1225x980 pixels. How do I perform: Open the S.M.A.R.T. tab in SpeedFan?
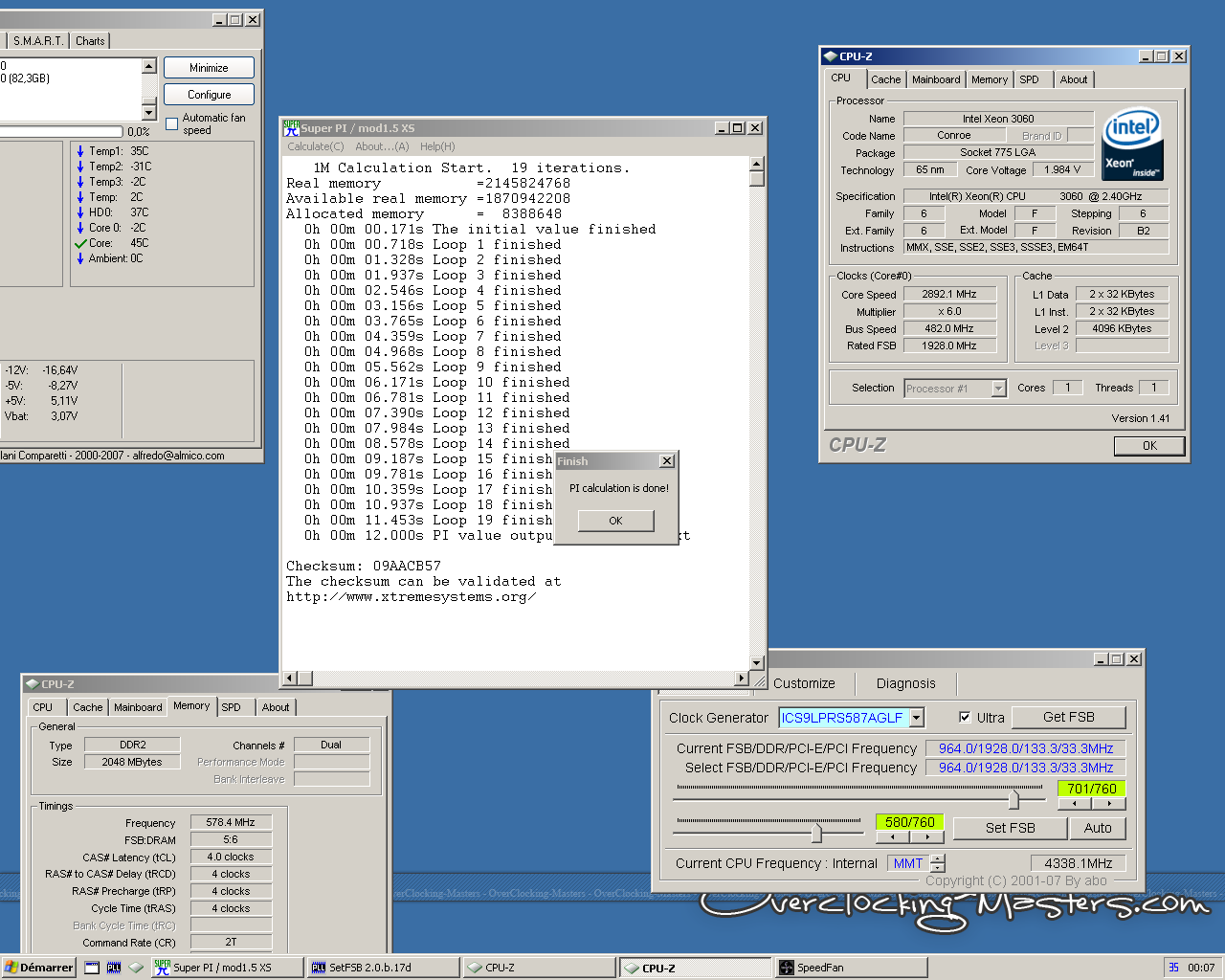tap(37, 41)
